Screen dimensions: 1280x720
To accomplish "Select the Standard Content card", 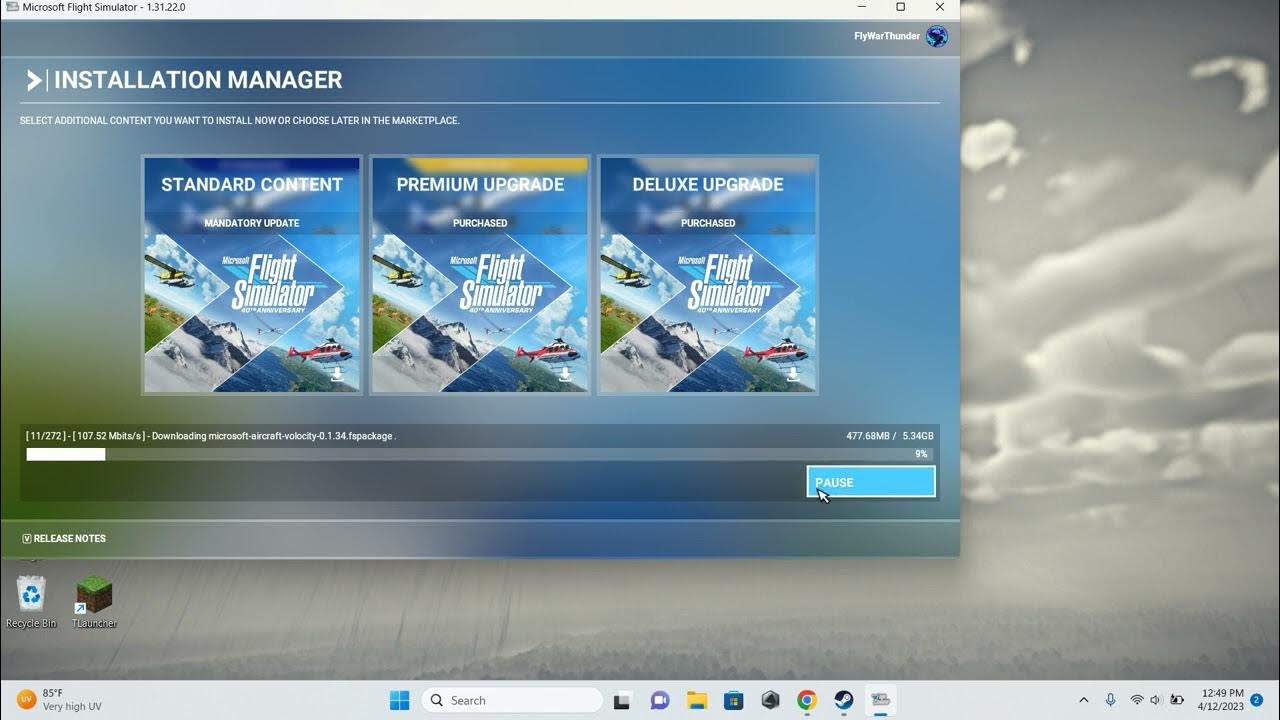I will [252, 275].
